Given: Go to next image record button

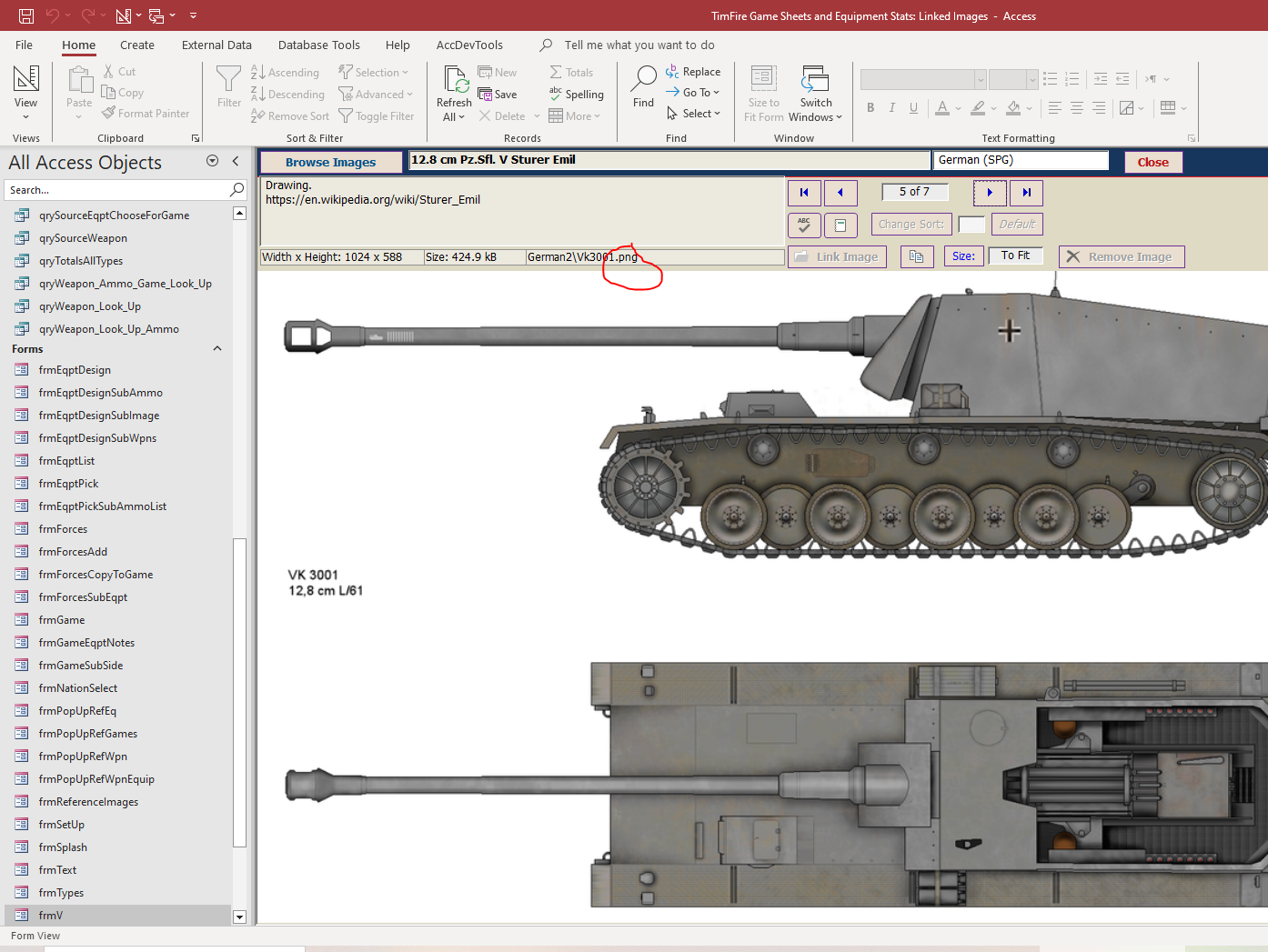Looking at the screenshot, I should click(x=990, y=193).
